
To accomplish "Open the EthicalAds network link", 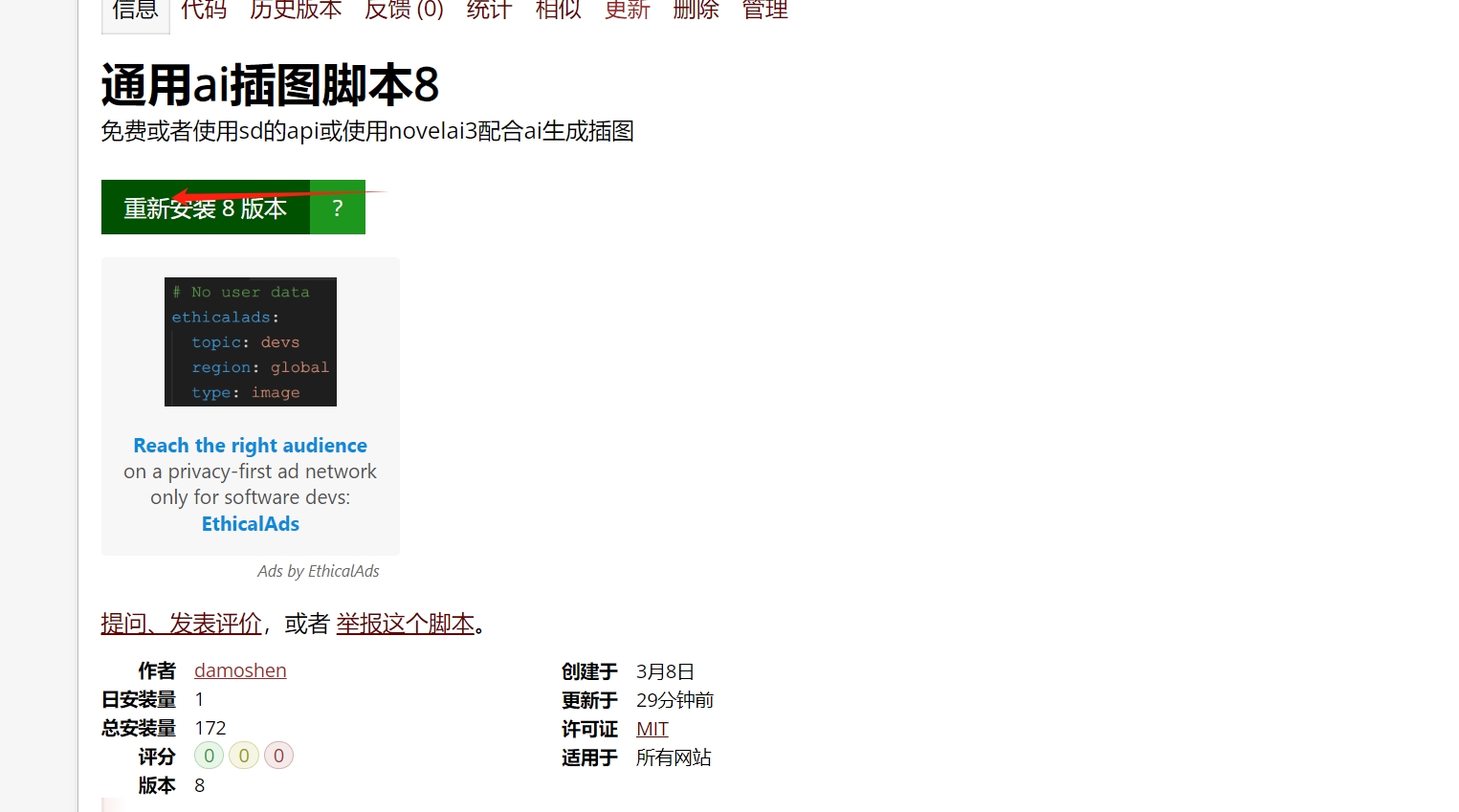I will (250, 523).
